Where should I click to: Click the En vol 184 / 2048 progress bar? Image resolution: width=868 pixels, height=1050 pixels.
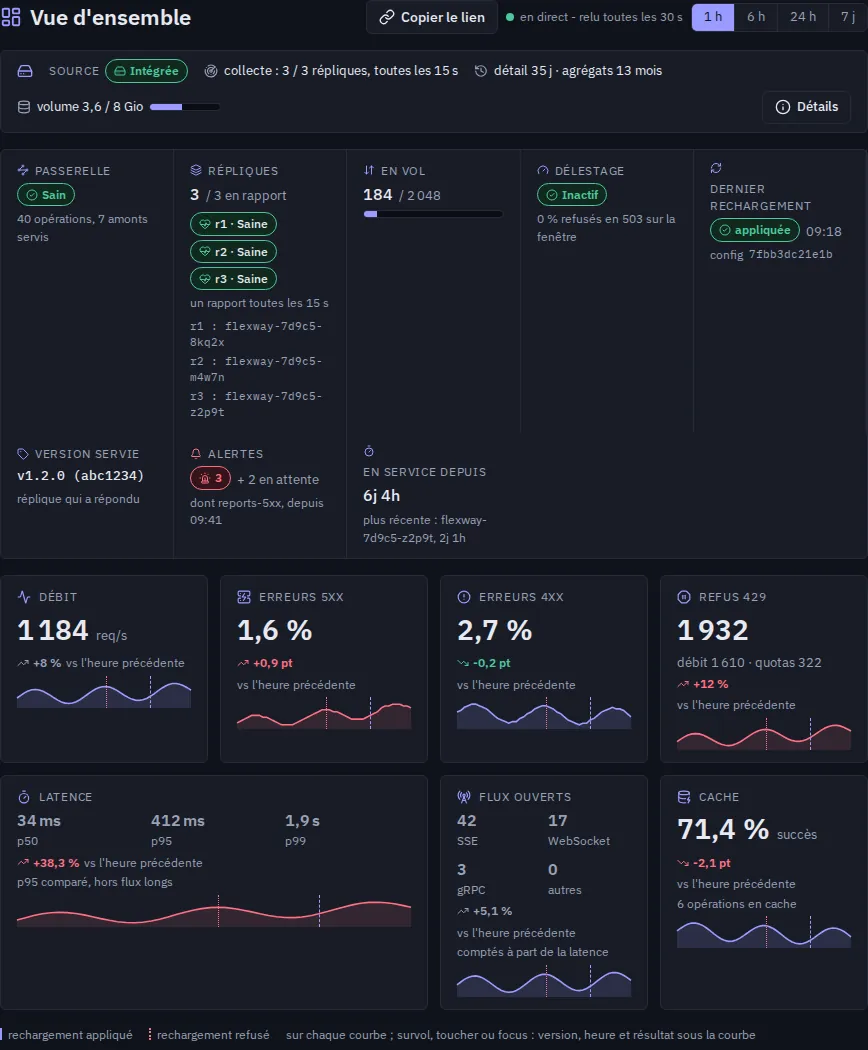433,214
